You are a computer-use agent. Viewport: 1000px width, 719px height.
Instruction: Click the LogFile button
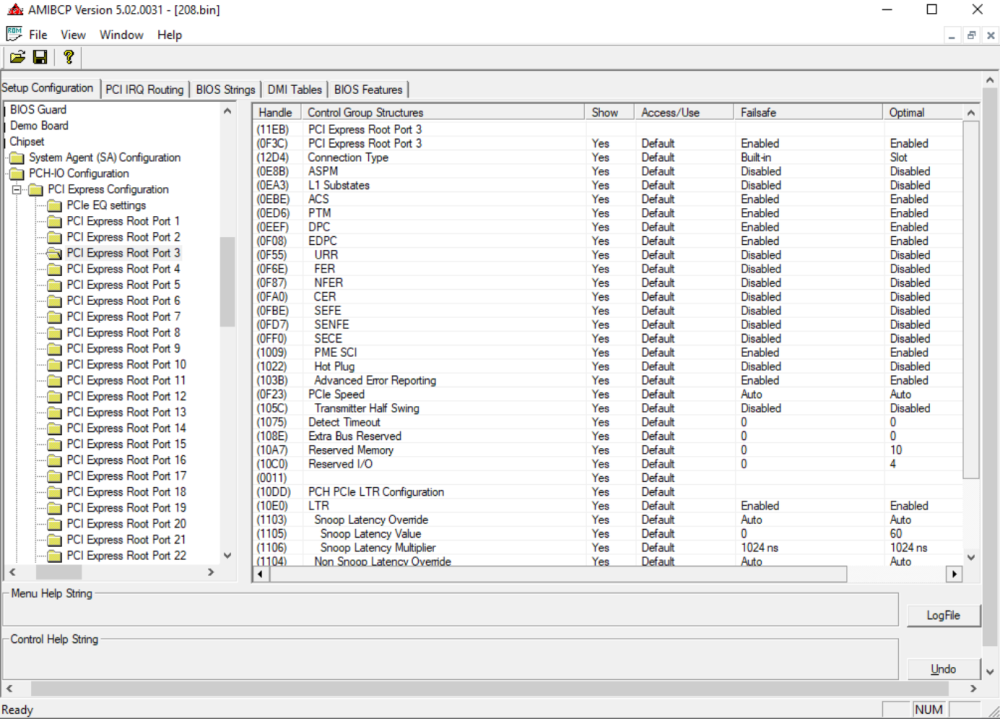click(943, 615)
